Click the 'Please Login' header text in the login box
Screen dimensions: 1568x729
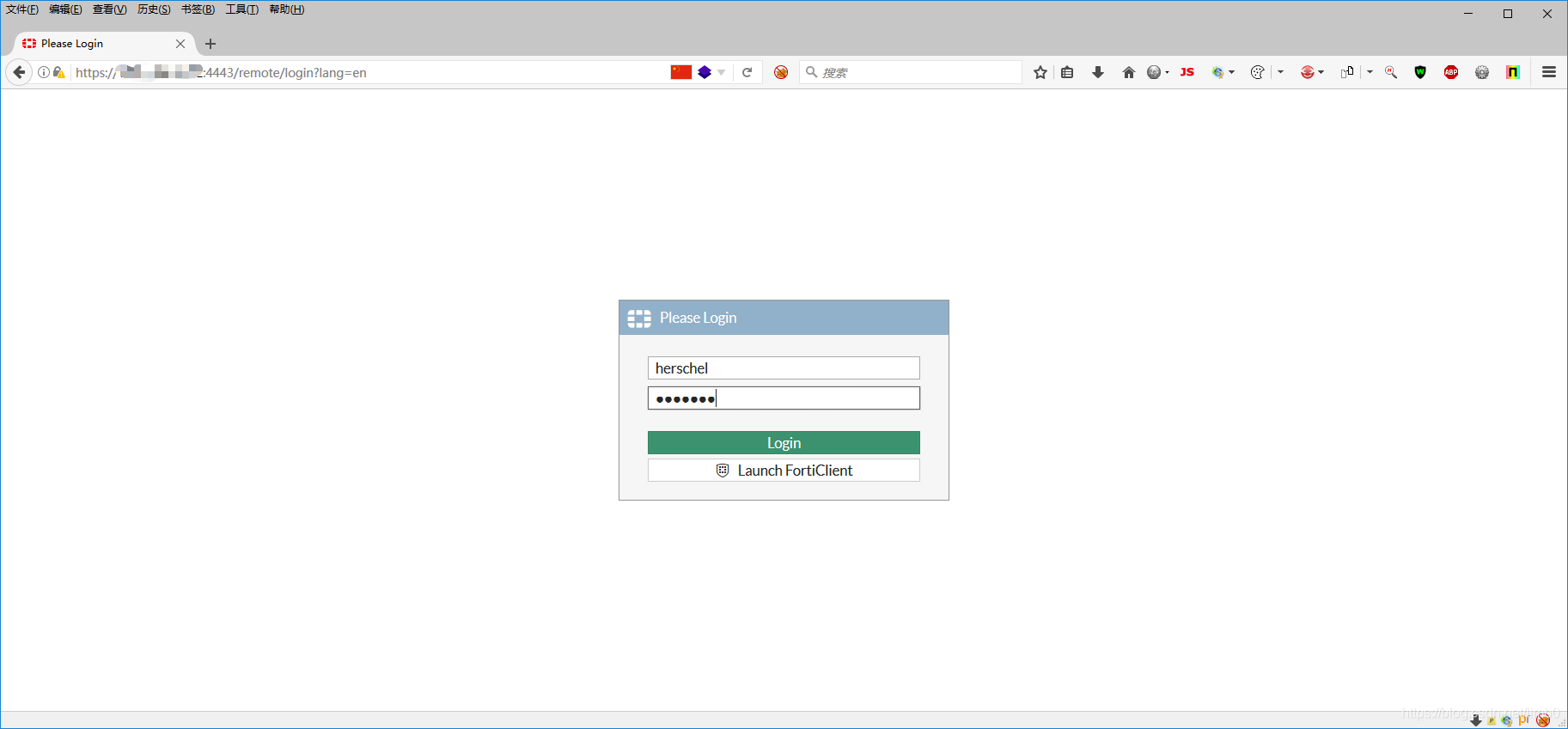click(x=698, y=318)
